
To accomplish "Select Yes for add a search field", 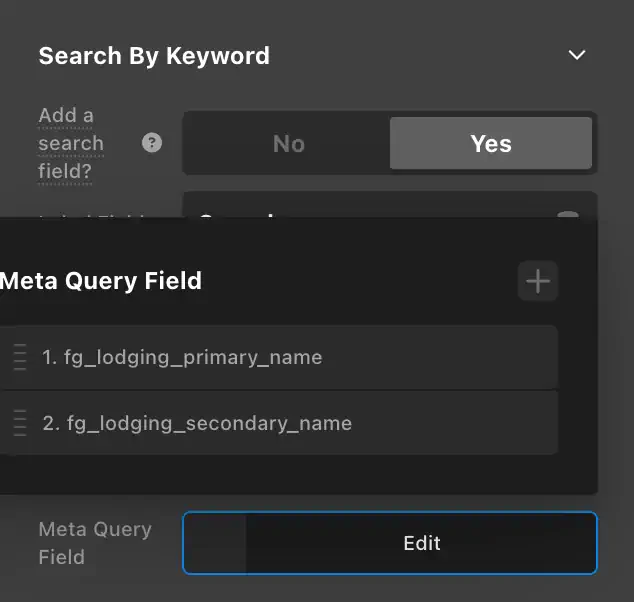I will pyautogui.click(x=491, y=143).
